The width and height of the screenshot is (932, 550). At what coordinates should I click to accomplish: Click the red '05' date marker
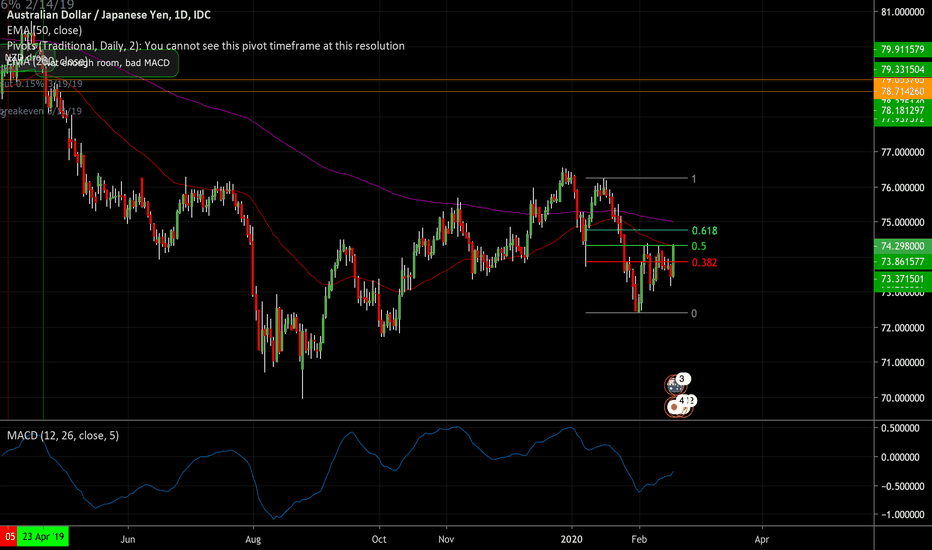tap(9, 536)
